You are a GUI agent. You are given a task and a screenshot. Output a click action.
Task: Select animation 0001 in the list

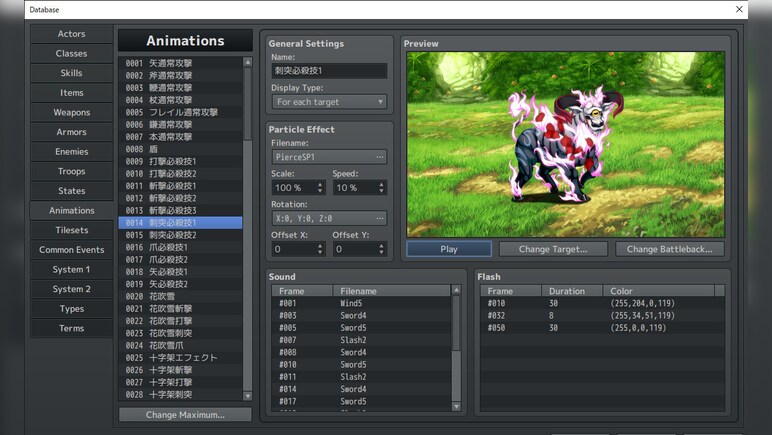(180, 63)
